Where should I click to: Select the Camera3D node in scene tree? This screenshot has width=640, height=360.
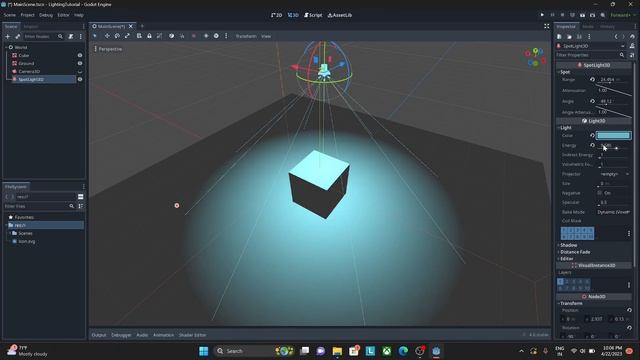[29, 71]
